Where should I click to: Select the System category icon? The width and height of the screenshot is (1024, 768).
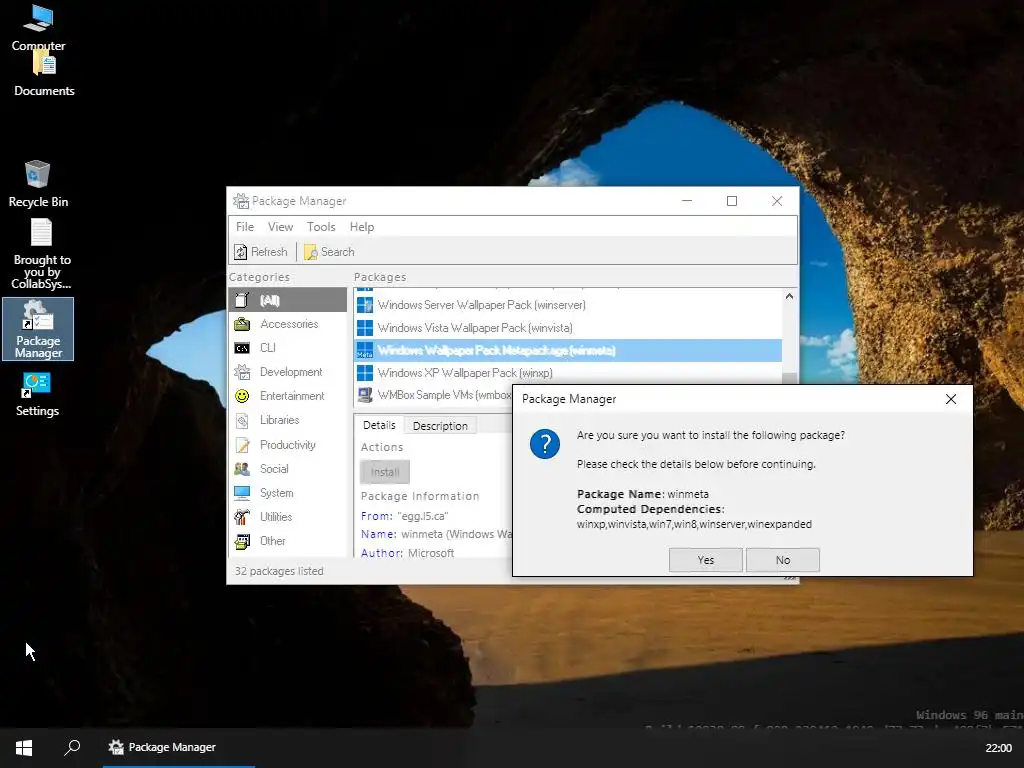[x=242, y=492]
